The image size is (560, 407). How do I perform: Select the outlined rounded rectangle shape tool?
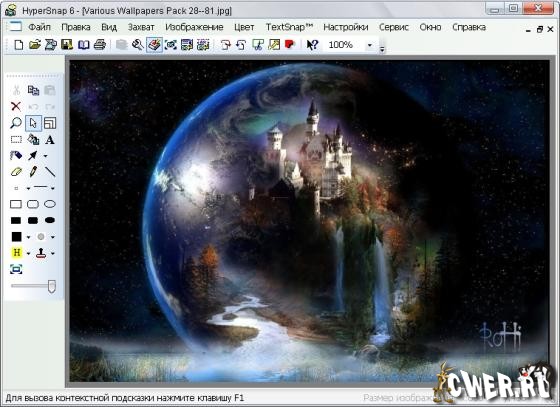[x=33, y=204]
